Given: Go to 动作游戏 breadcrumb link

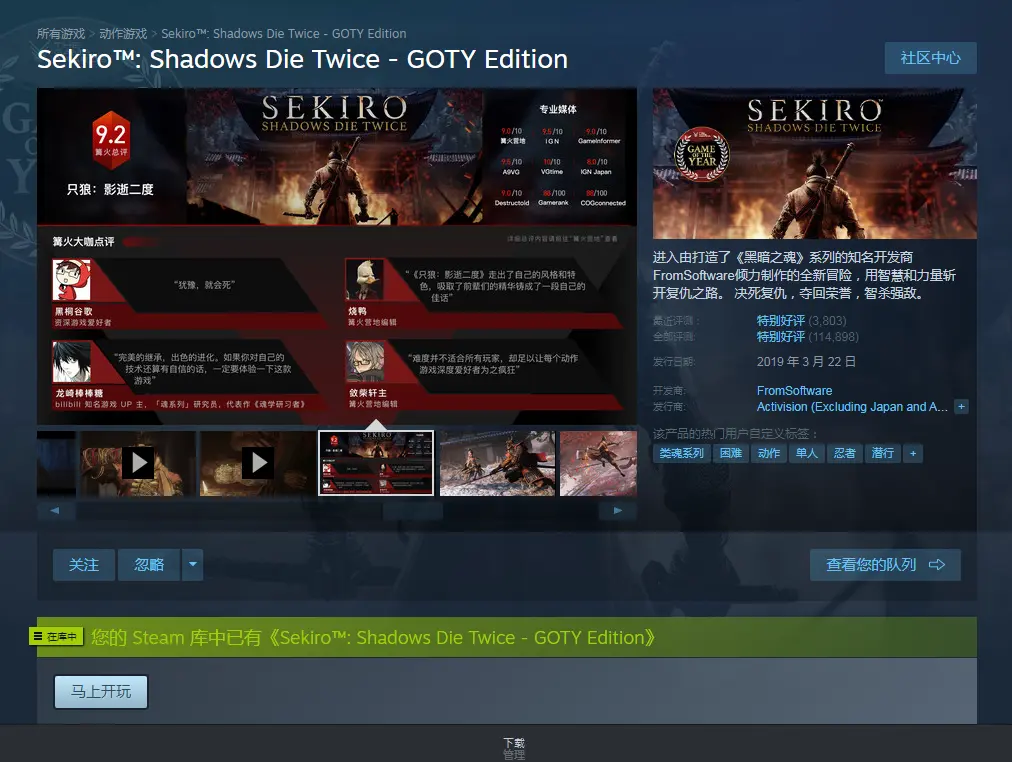Looking at the screenshot, I should click(123, 34).
